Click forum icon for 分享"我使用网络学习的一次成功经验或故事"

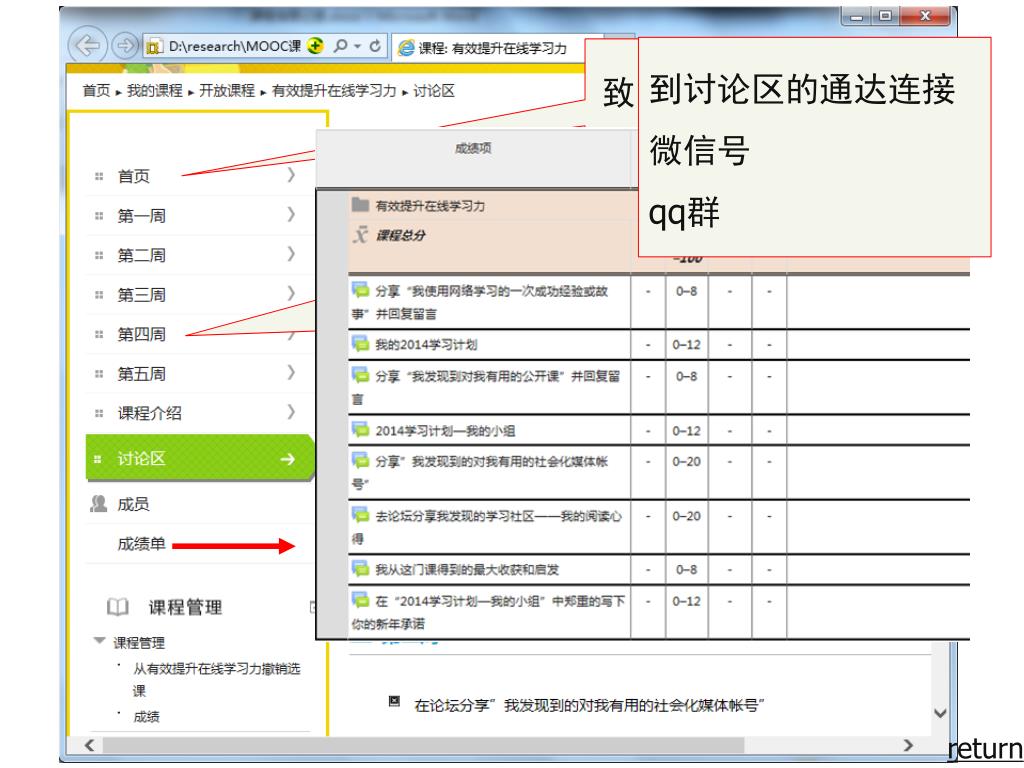pyautogui.click(x=360, y=290)
